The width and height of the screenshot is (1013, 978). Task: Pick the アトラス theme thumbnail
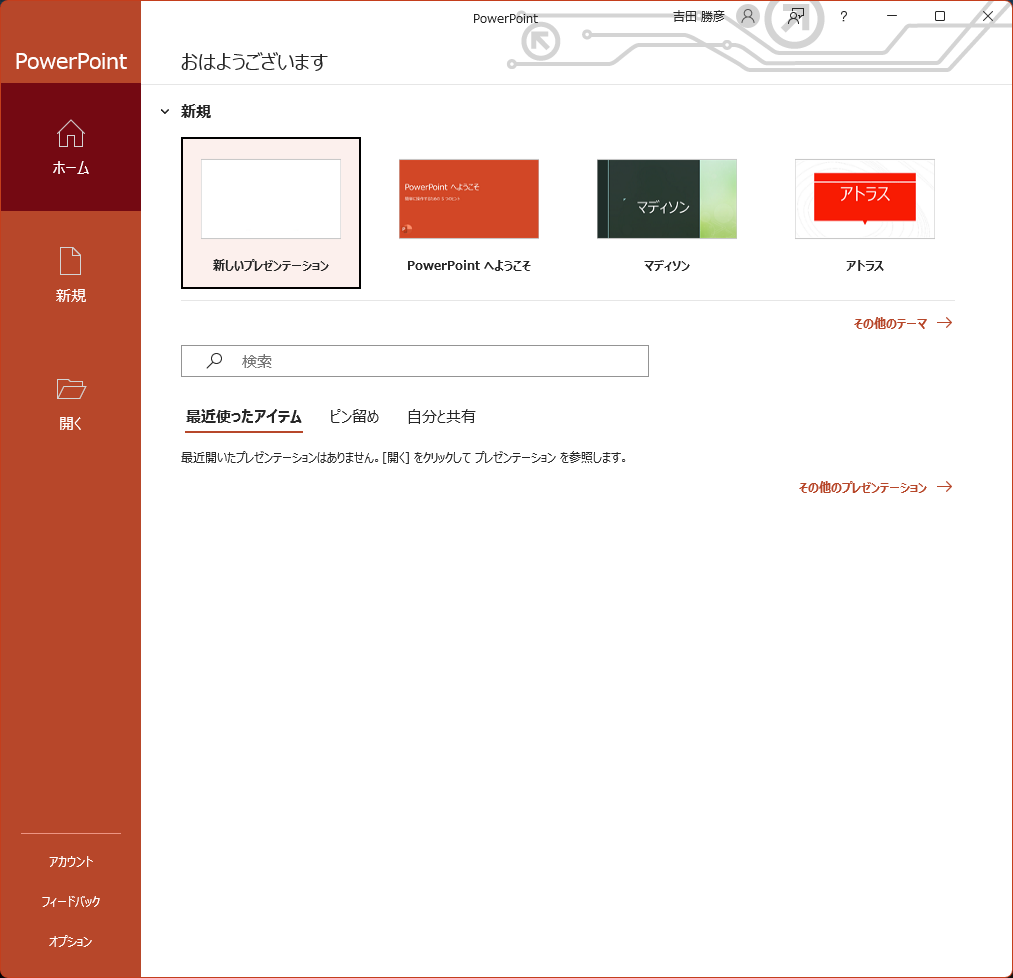click(x=865, y=199)
